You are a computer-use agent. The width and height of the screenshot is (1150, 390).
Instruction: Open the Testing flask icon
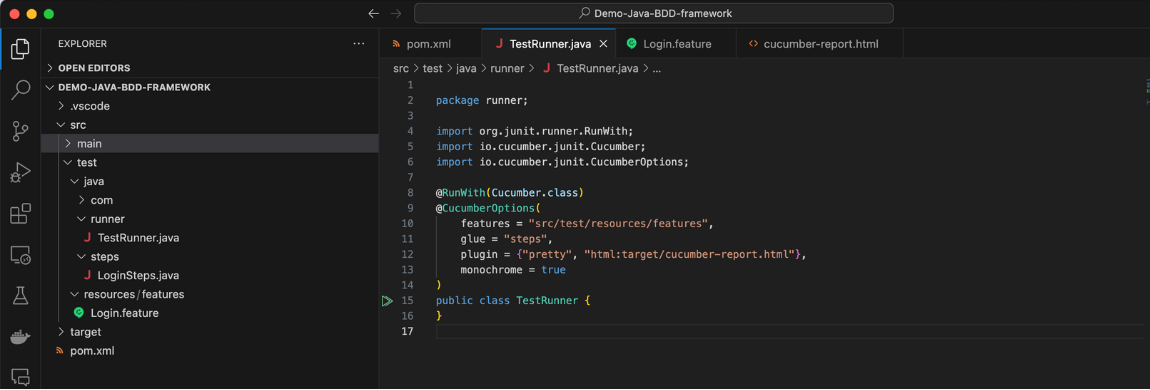(21, 295)
